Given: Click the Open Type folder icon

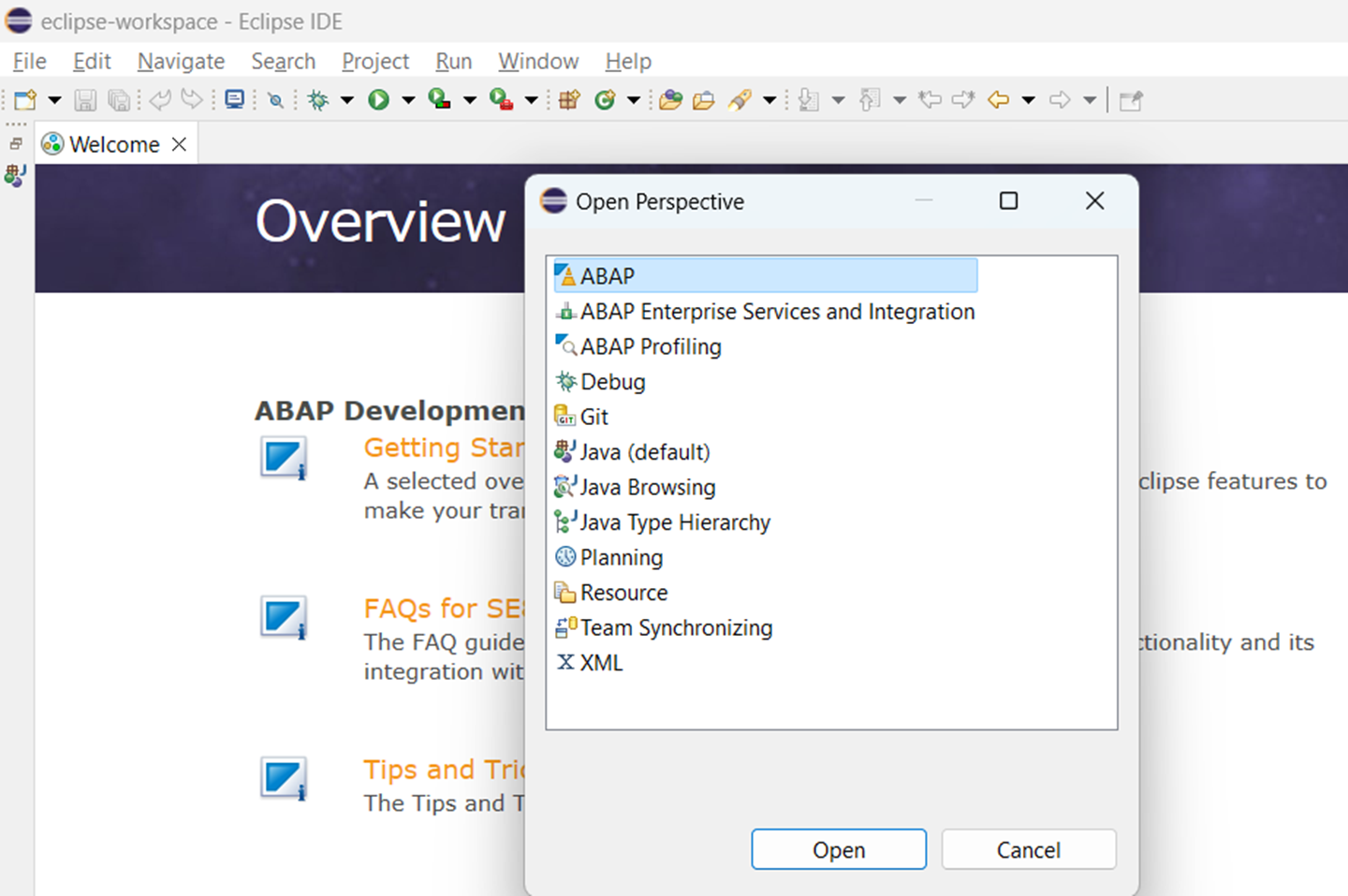Looking at the screenshot, I should coord(670,100).
